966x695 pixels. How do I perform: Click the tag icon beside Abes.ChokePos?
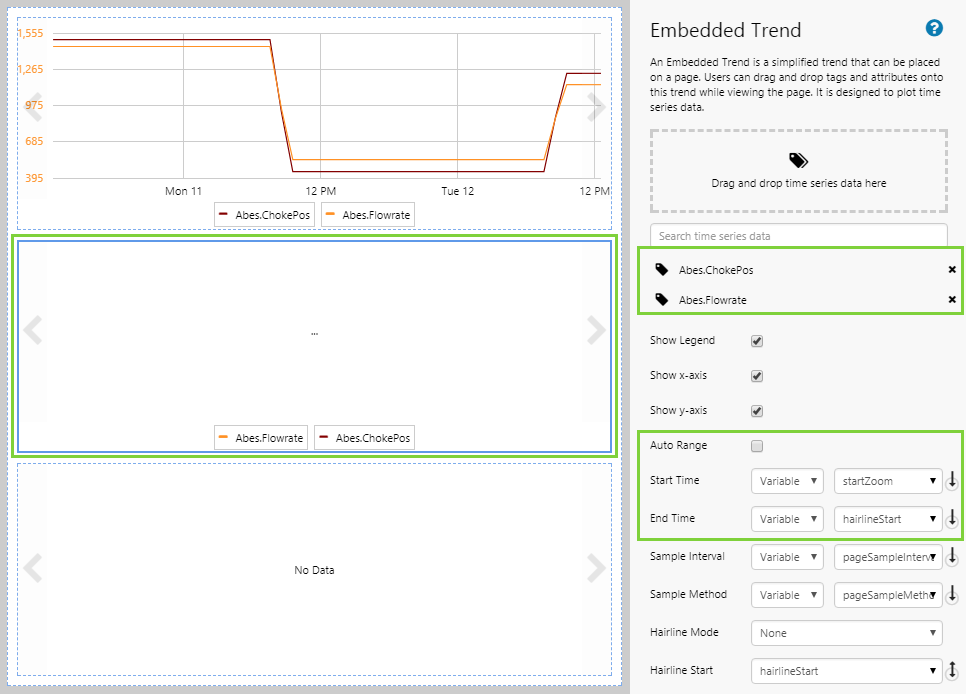[x=662, y=270]
